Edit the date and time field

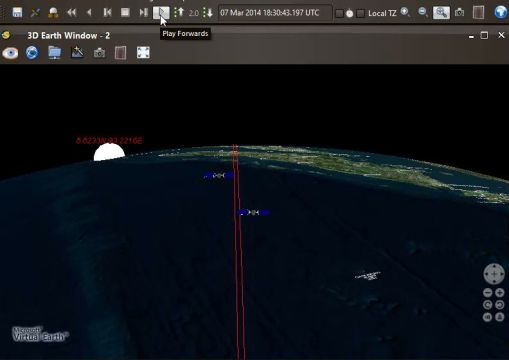click(x=275, y=13)
